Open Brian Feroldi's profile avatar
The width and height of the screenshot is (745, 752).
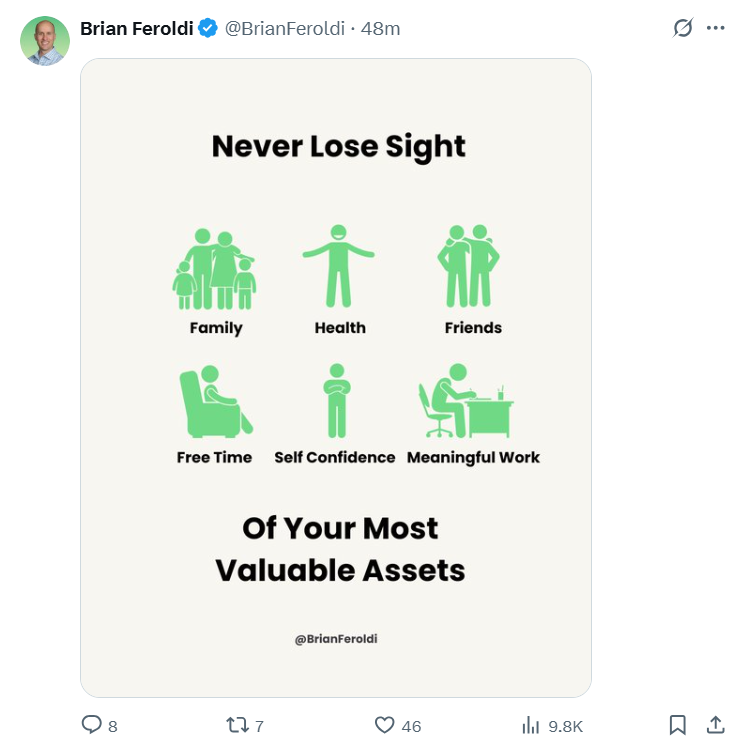[45, 41]
